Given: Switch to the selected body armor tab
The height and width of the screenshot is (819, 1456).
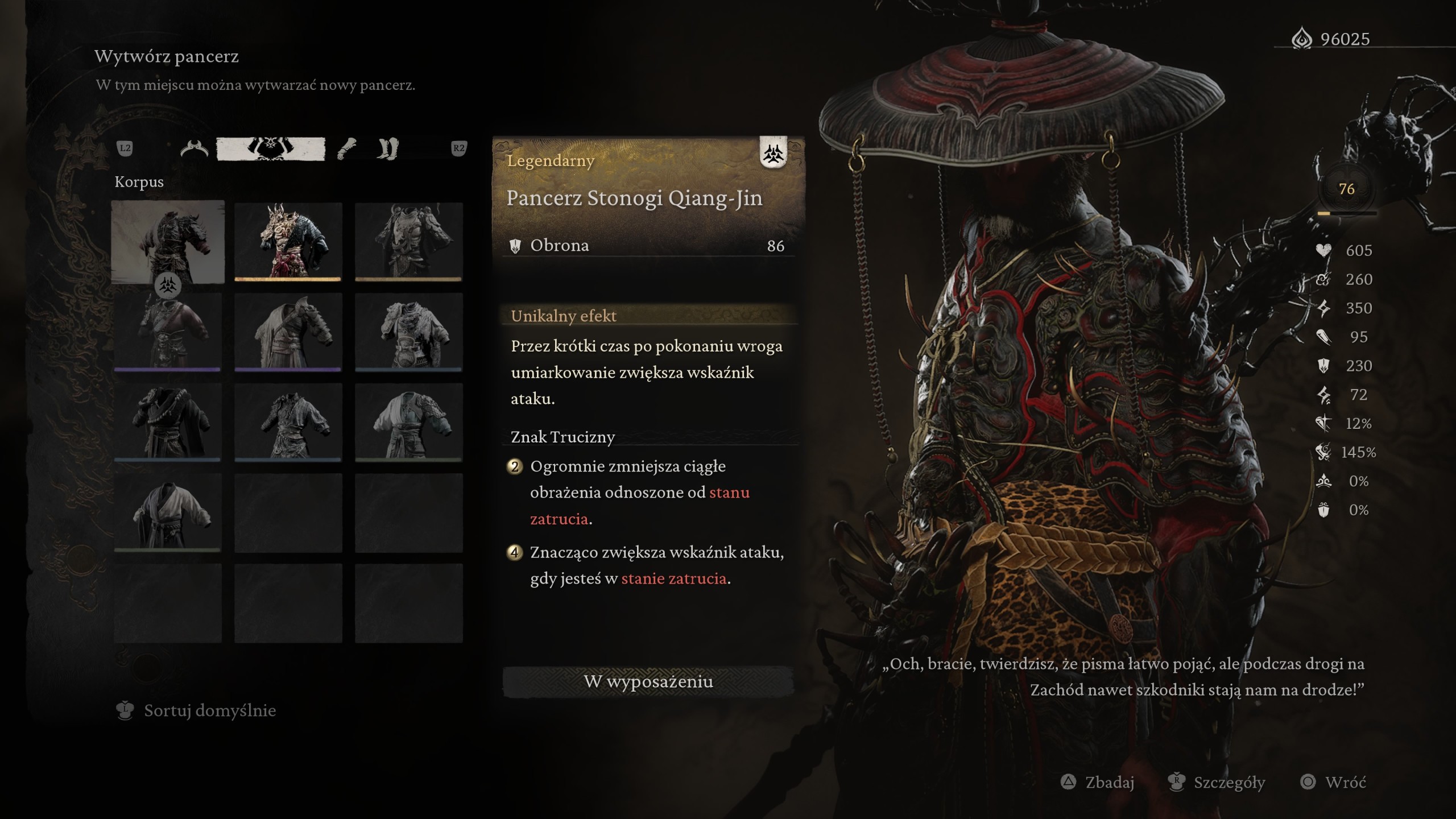Looking at the screenshot, I should coord(271,149).
